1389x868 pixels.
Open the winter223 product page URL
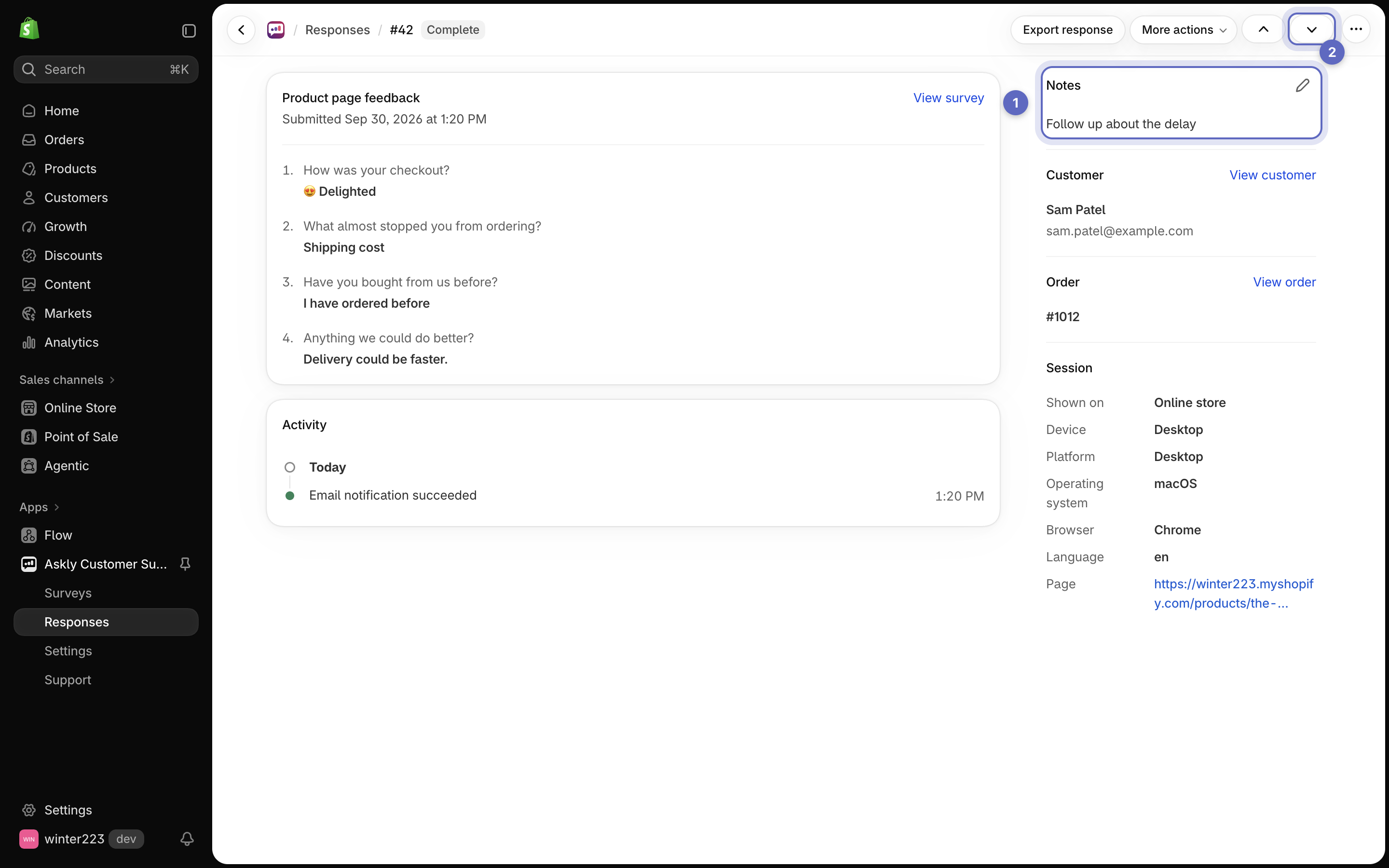point(1233,594)
